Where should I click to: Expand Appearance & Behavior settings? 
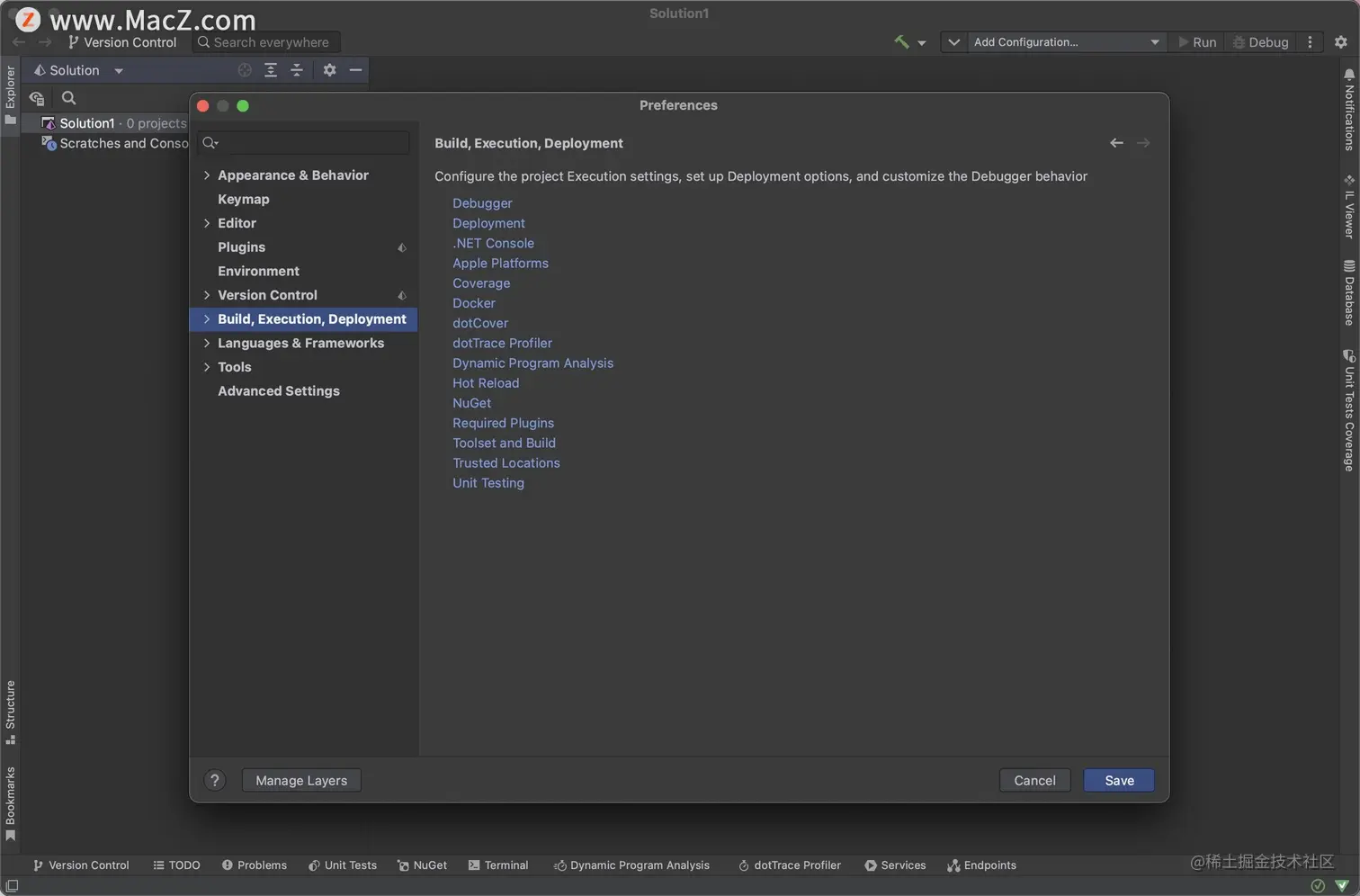point(207,175)
